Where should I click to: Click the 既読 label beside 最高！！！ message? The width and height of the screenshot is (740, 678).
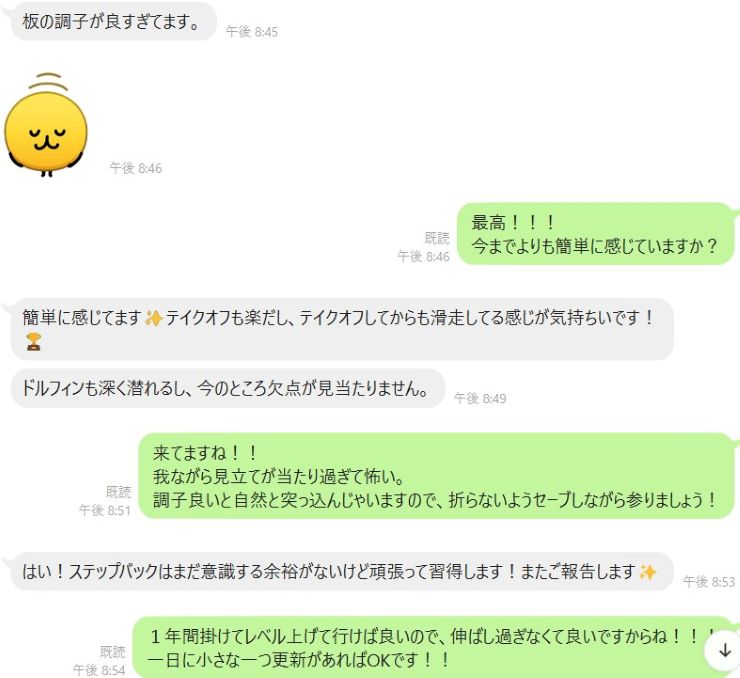437,238
